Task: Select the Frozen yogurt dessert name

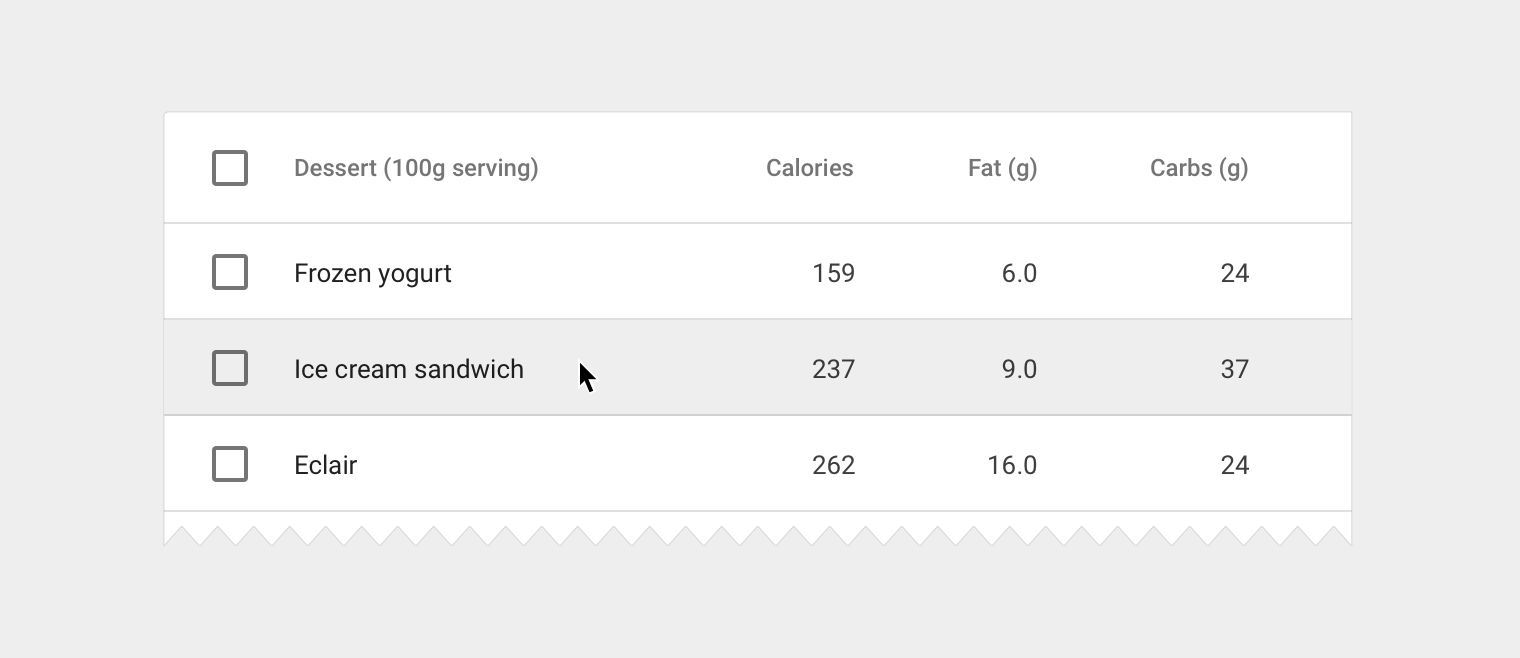Action: [x=373, y=273]
